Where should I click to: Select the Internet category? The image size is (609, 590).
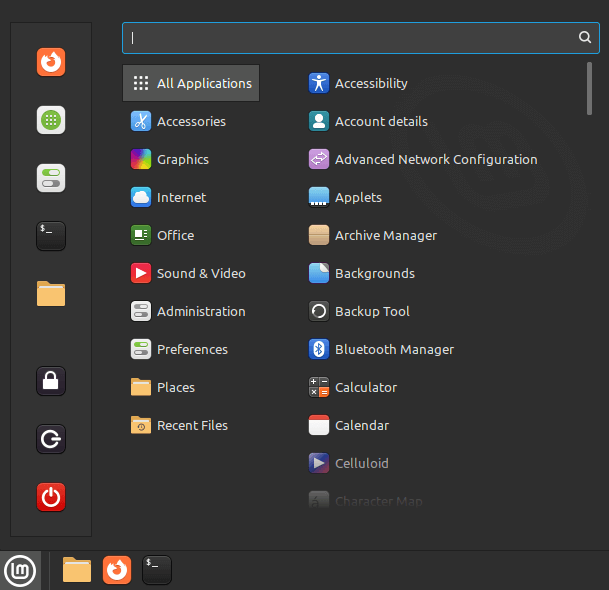191,197
